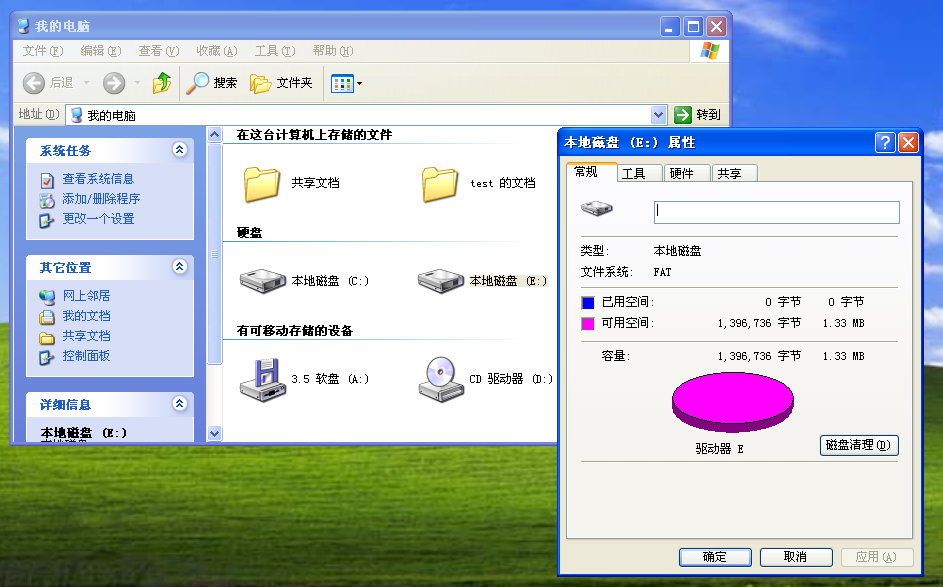Collapse the 其它位置 panel chevron
Image resolution: width=943 pixels, height=587 pixels.
tap(180, 267)
